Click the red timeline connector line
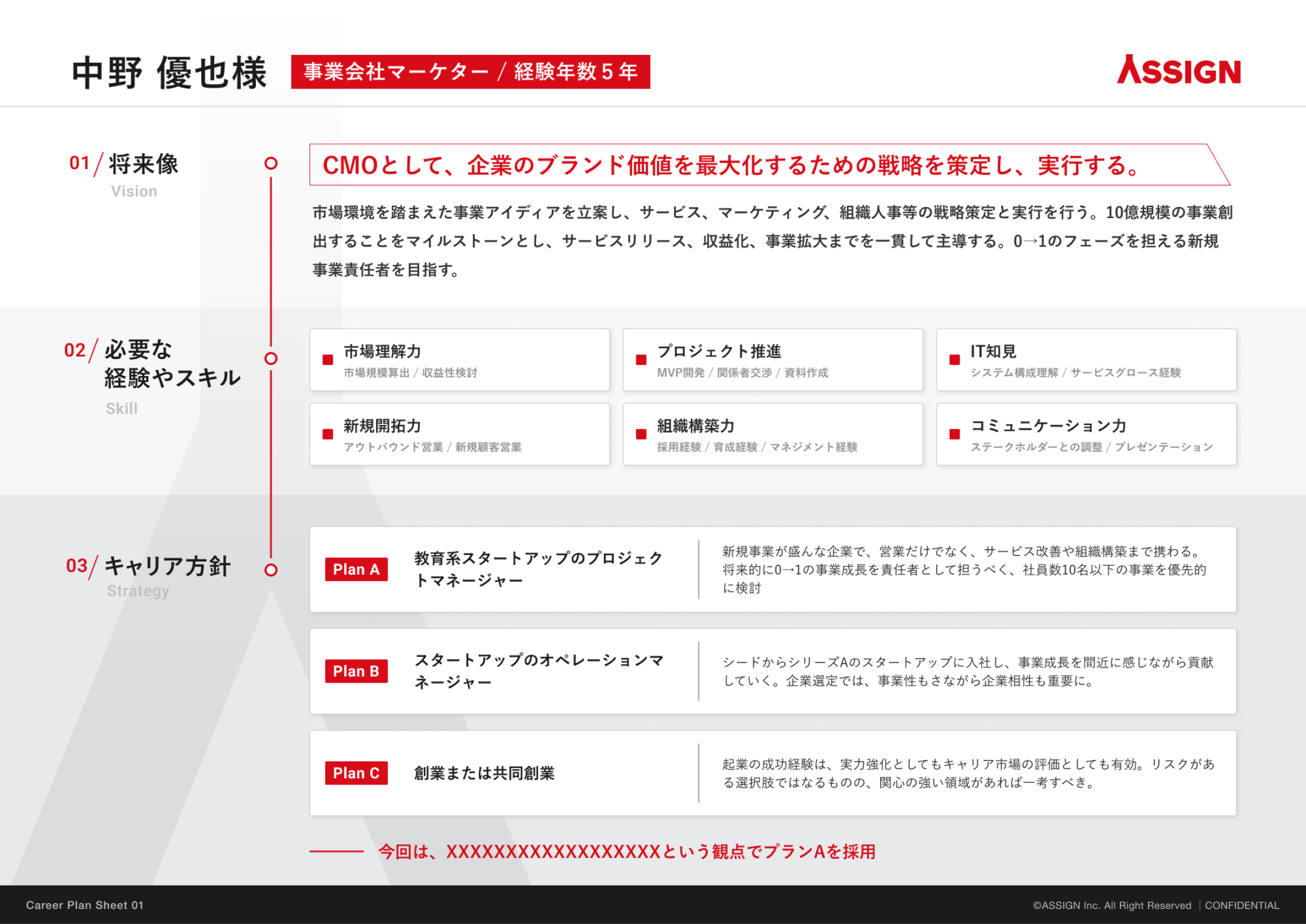Image resolution: width=1306 pixels, height=924 pixels. (271, 262)
